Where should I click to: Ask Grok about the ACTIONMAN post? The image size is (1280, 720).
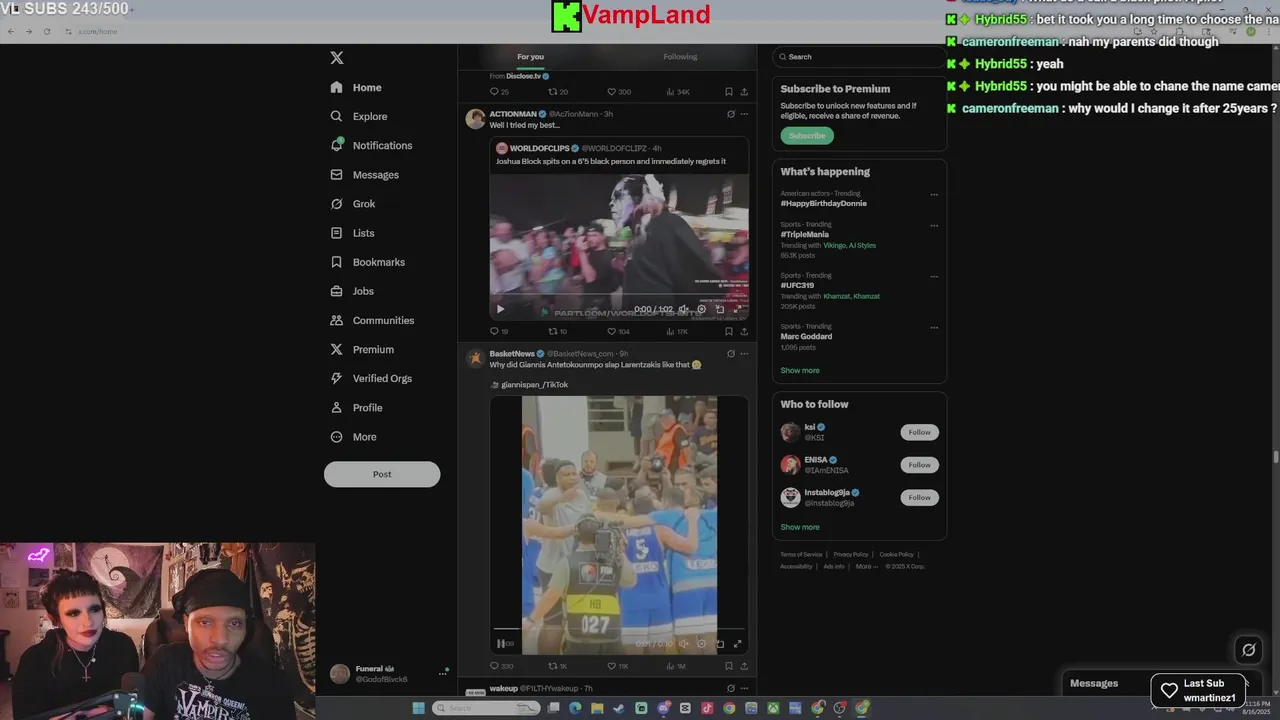click(731, 114)
